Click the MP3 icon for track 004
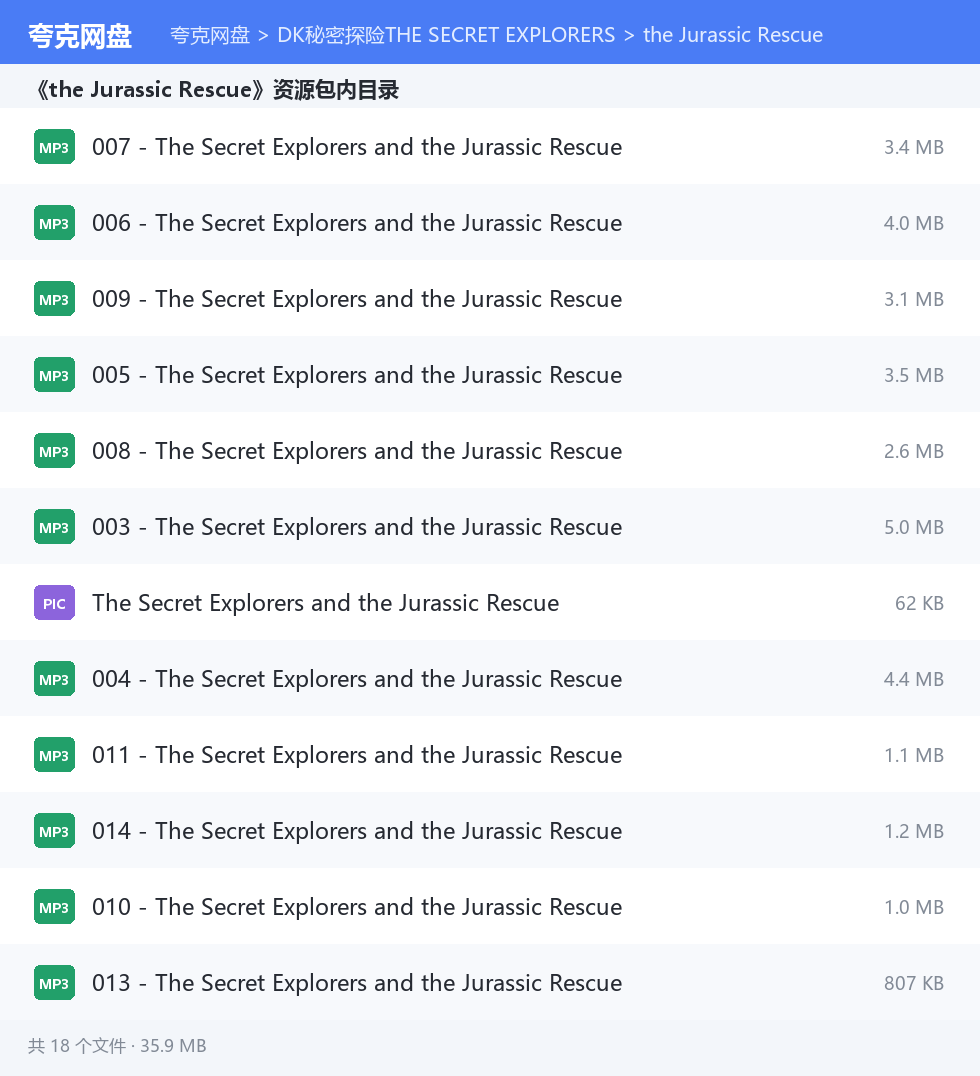The image size is (980, 1076). pyautogui.click(x=54, y=679)
